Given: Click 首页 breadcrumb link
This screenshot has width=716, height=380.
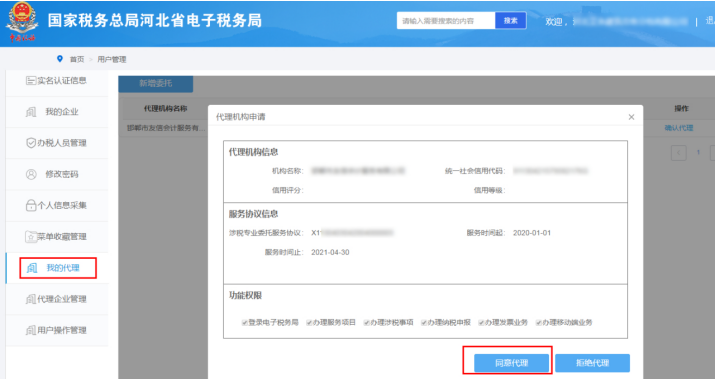Looking at the screenshot, I should coord(77,59).
